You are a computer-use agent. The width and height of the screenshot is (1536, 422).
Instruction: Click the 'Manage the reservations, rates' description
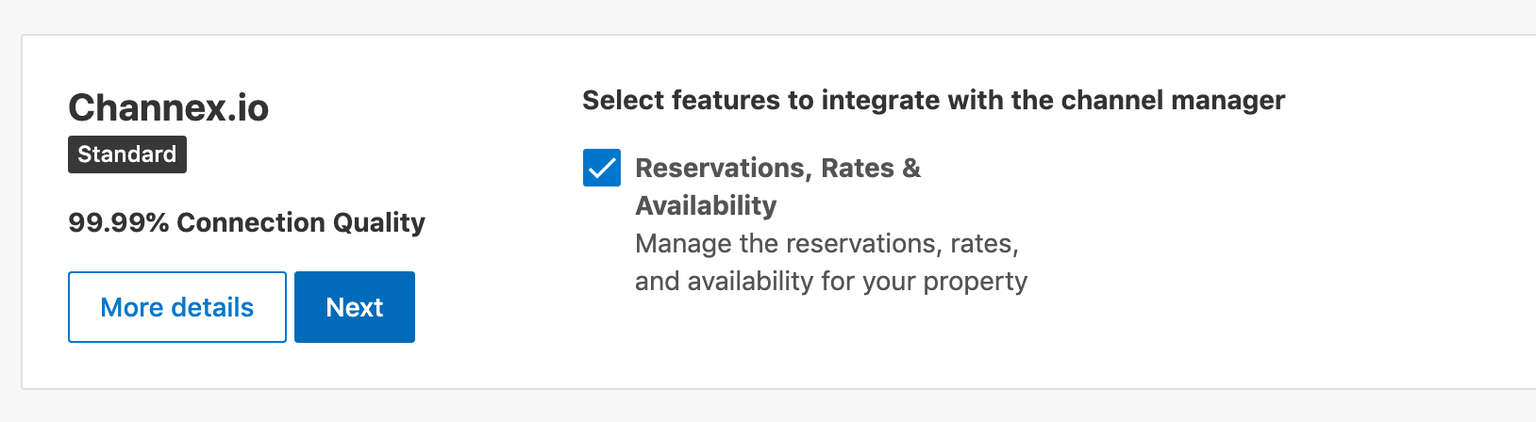click(x=827, y=243)
